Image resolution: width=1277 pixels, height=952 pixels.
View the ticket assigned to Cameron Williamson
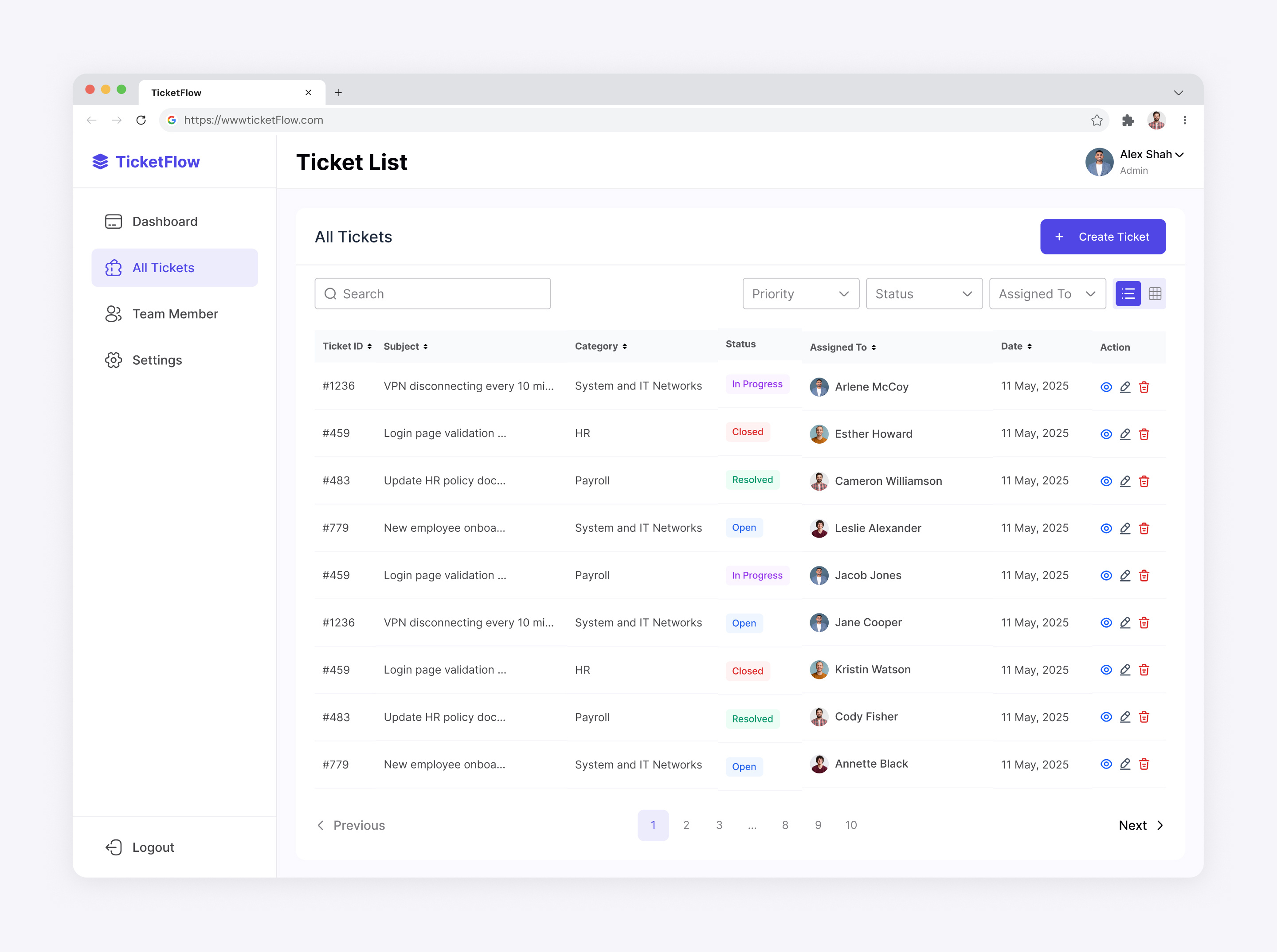tap(1106, 482)
